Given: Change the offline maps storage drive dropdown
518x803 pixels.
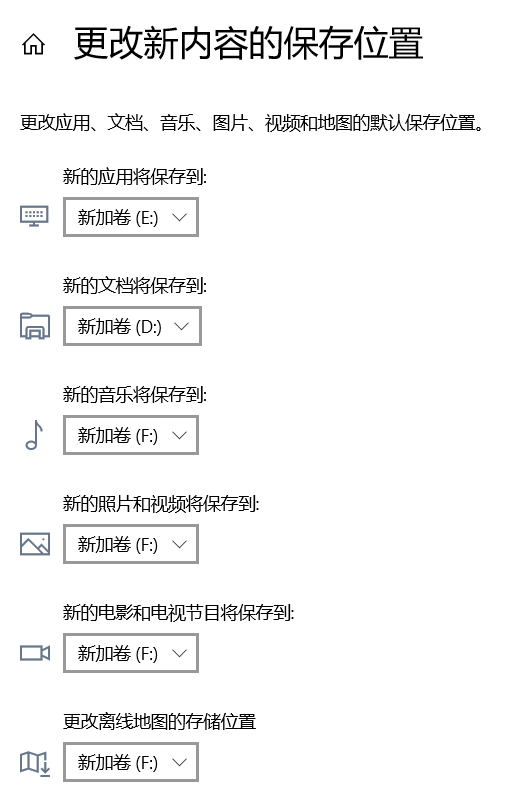Looking at the screenshot, I should [131, 763].
